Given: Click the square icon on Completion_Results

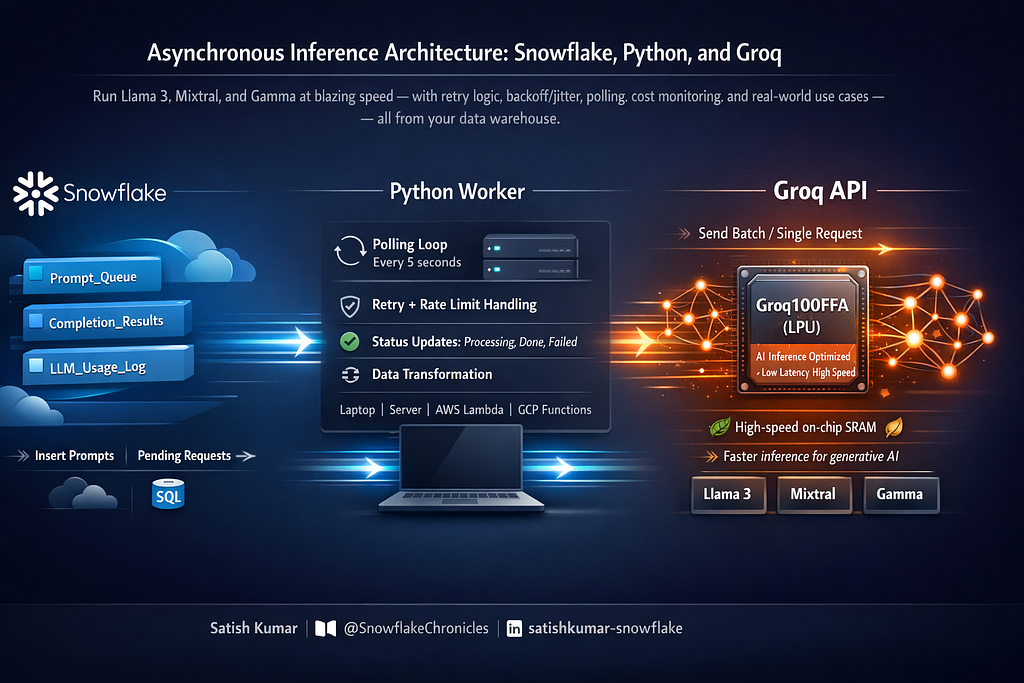Looking at the screenshot, I should click(x=36, y=321).
